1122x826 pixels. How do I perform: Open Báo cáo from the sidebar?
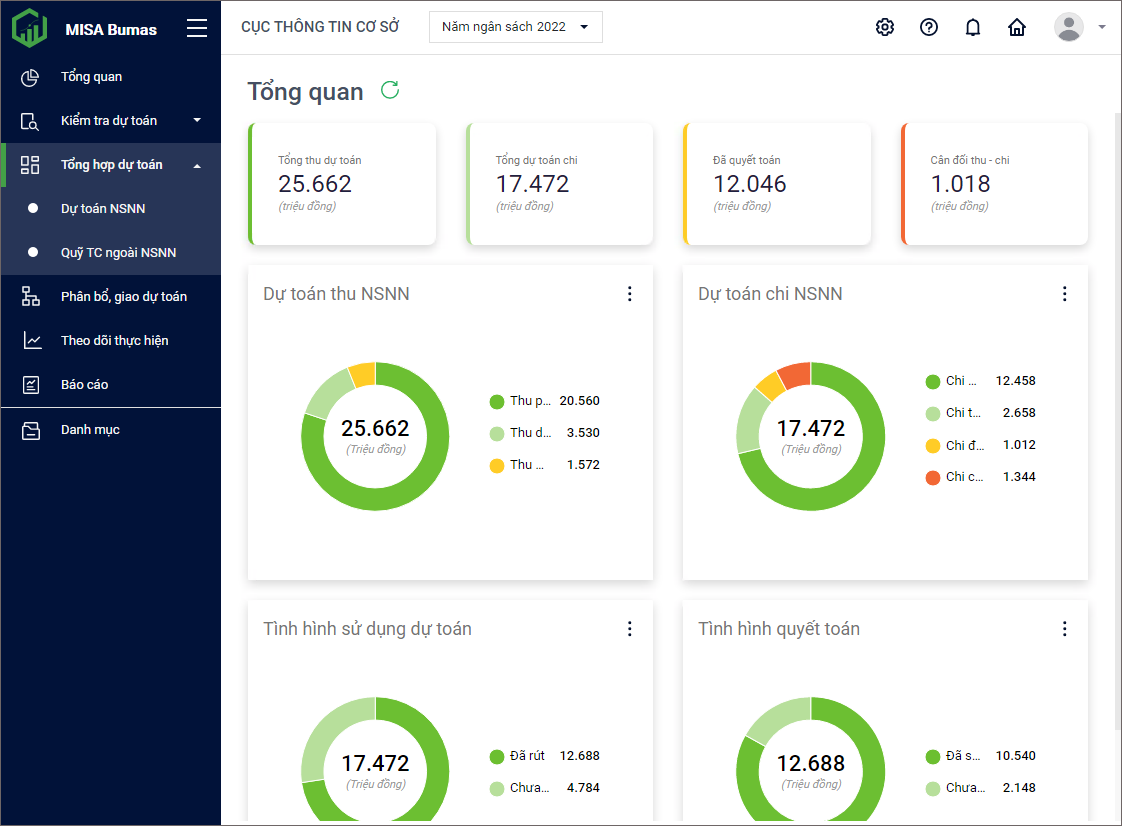coord(84,385)
